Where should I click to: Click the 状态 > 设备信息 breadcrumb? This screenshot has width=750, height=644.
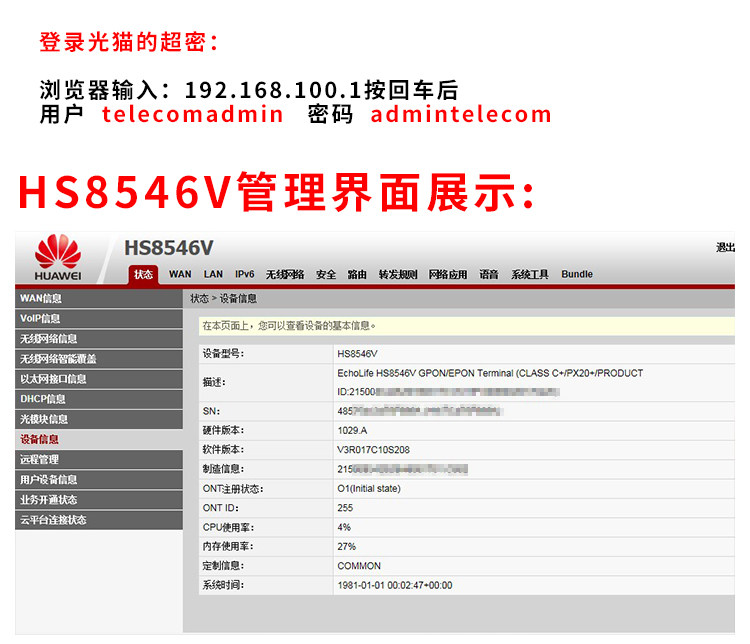pos(223,299)
